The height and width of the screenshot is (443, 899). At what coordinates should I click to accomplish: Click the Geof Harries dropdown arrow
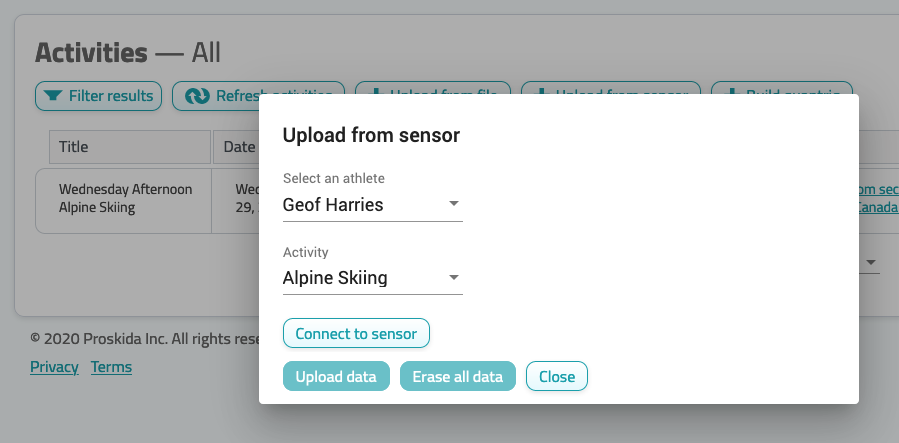(454, 203)
